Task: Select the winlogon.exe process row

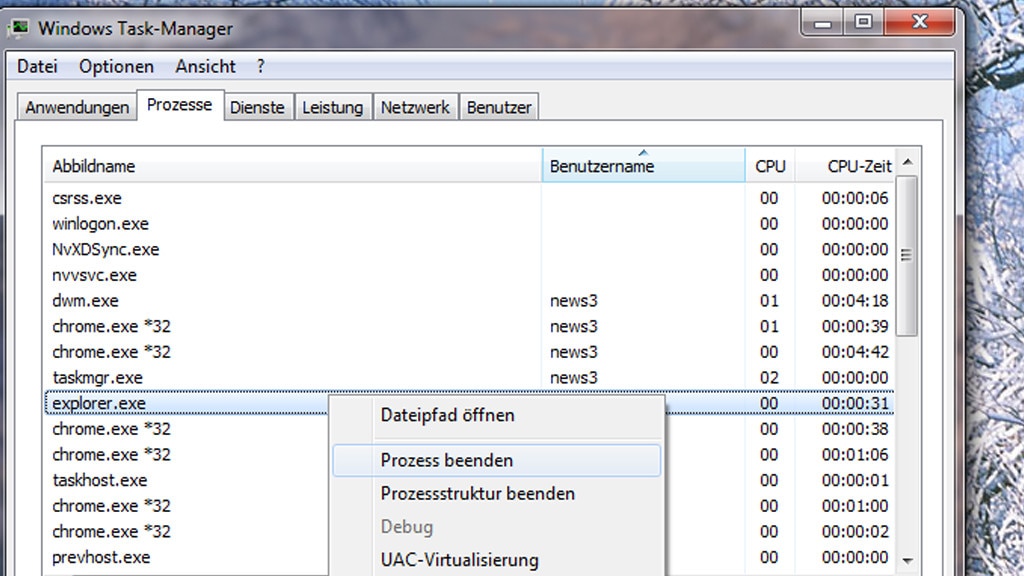Action: [x=469, y=224]
